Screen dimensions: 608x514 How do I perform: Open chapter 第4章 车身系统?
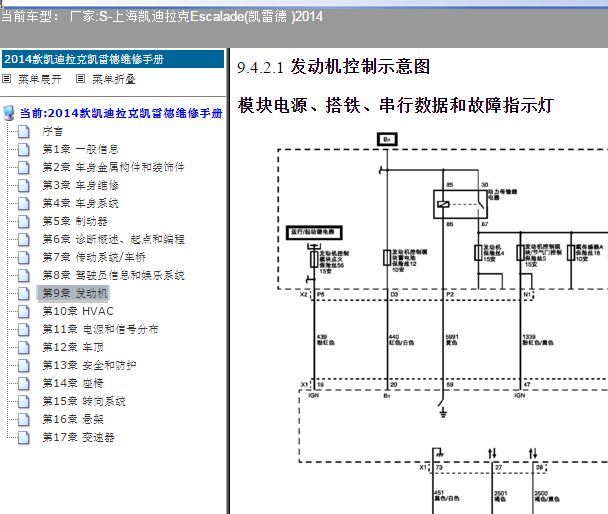[80, 204]
